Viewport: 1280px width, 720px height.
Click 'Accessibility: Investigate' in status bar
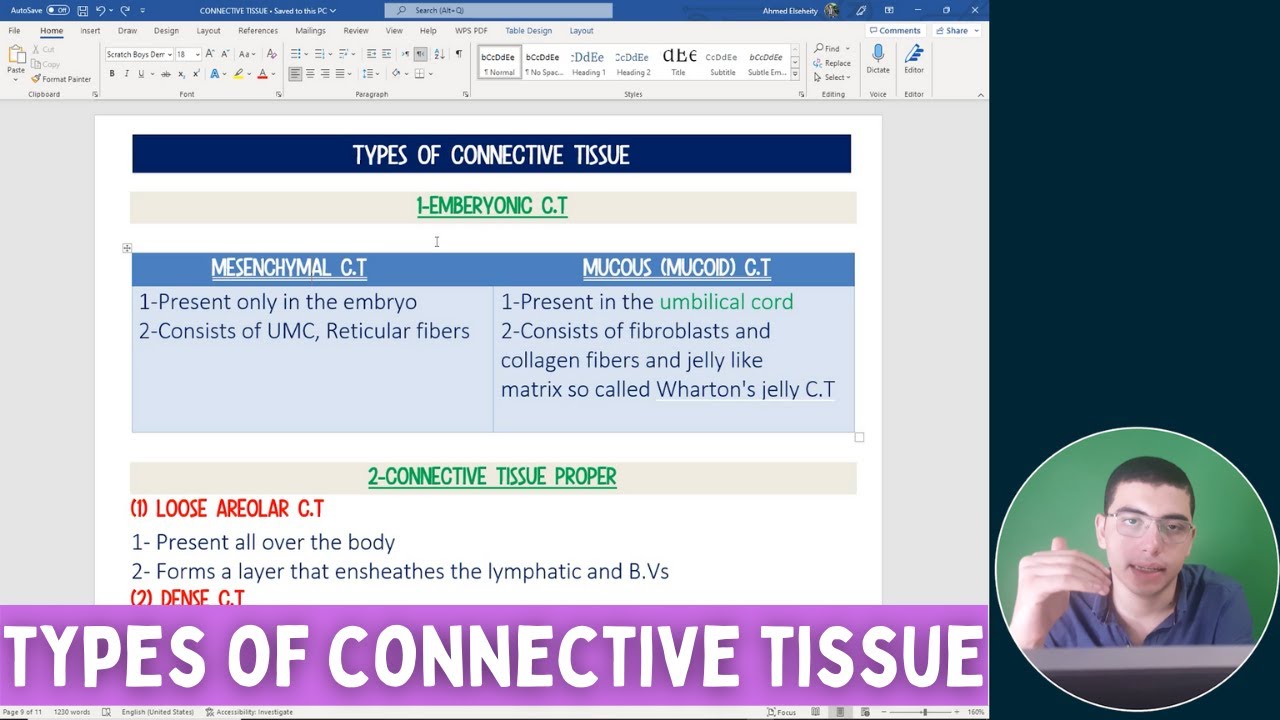[249, 712]
